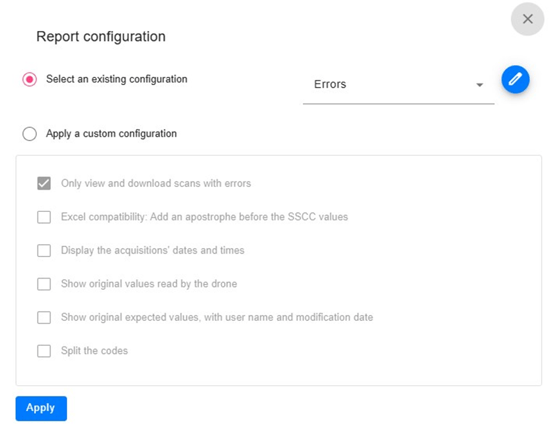Click the 'Select an existing configuration' label text

coord(117,79)
